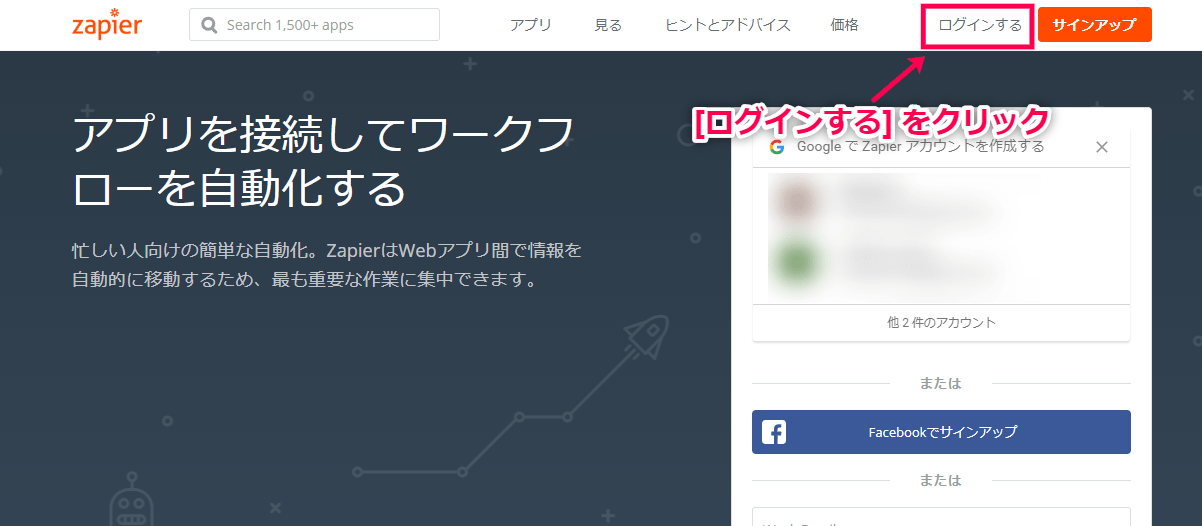Click Facebookでサインアップ button
The width and height of the screenshot is (1202, 526).
pyautogui.click(x=941, y=432)
